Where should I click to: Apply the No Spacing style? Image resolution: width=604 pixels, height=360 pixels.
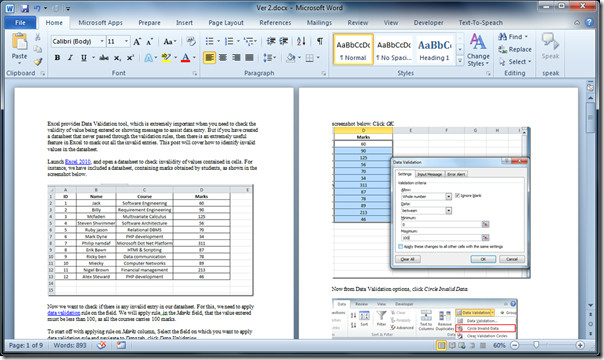pos(394,50)
